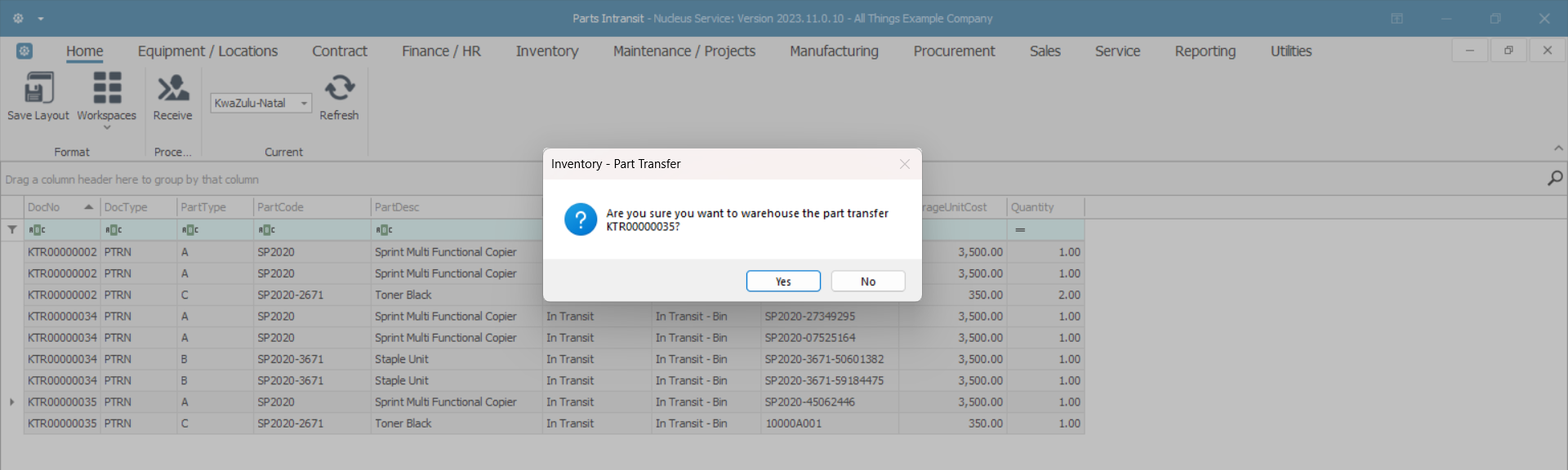Click the PartCode column header
The image size is (1568, 470).
(312, 207)
